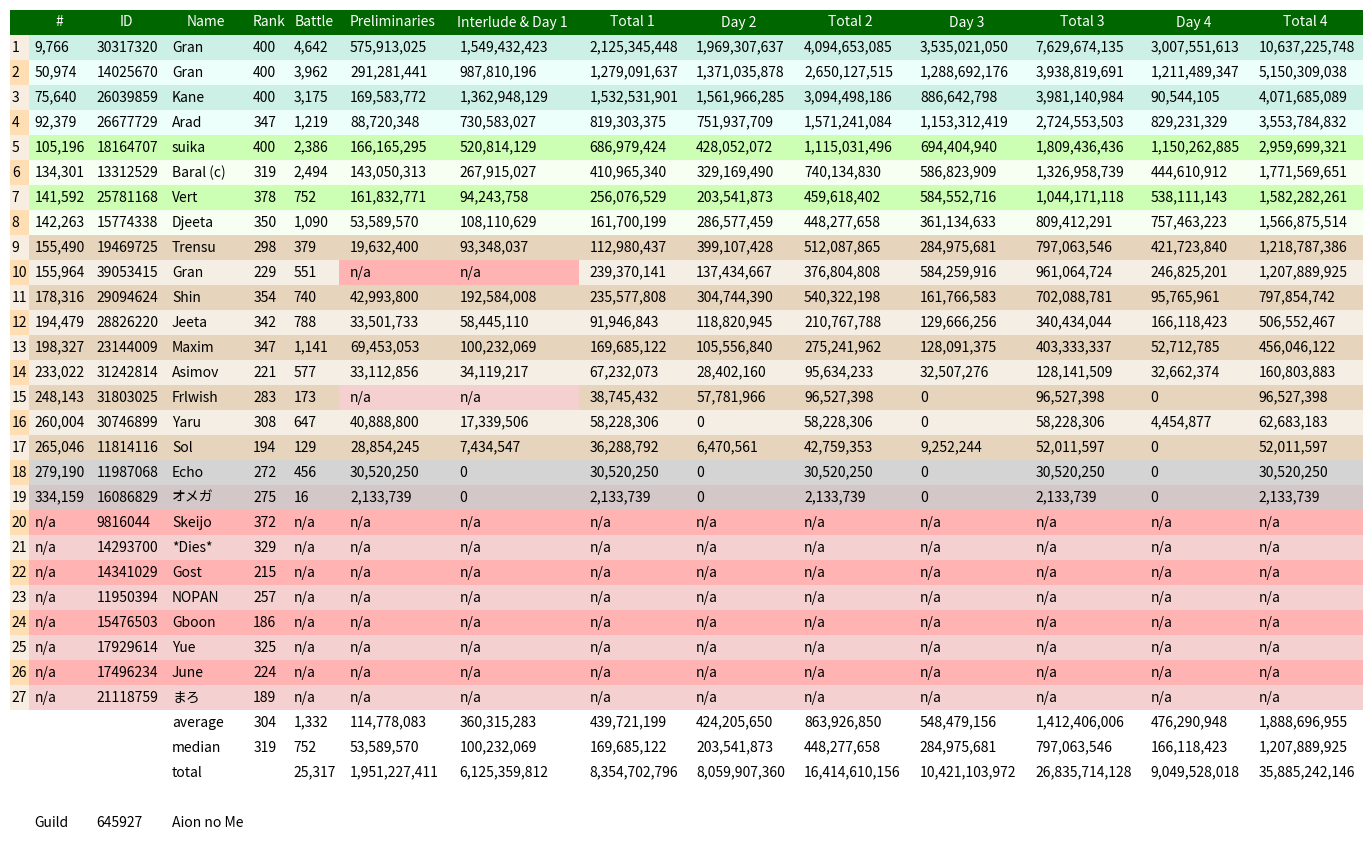Screen dimensions: 1372x845
Task: Select the "Total 4" column header
Action: click(x=1306, y=21)
